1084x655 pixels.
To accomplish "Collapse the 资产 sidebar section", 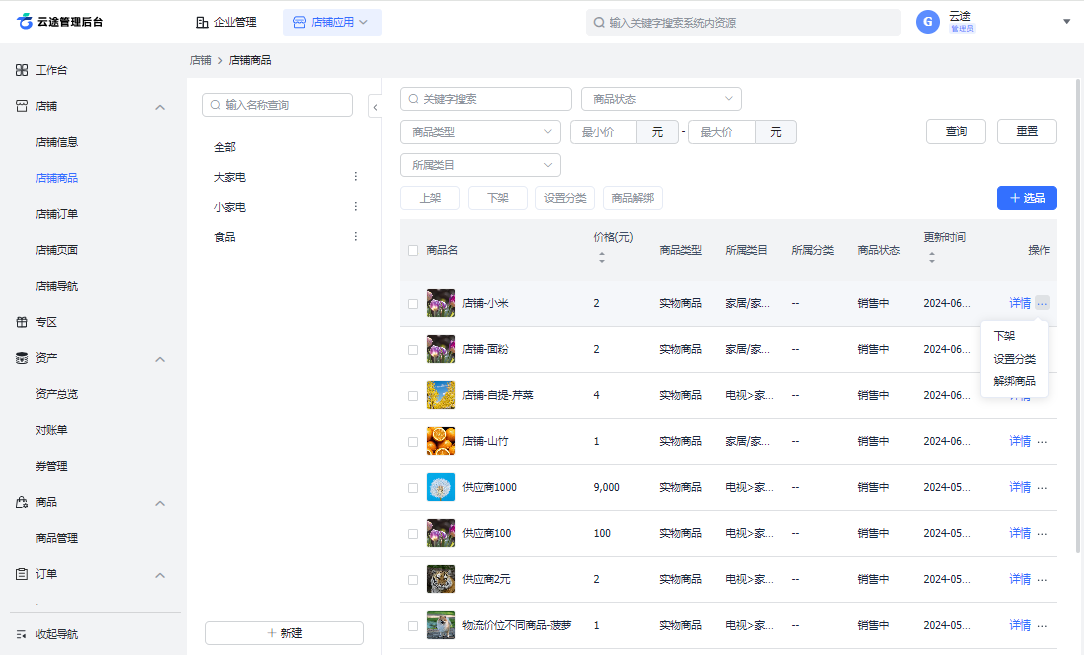I will pyautogui.click(x=160, y=359).
